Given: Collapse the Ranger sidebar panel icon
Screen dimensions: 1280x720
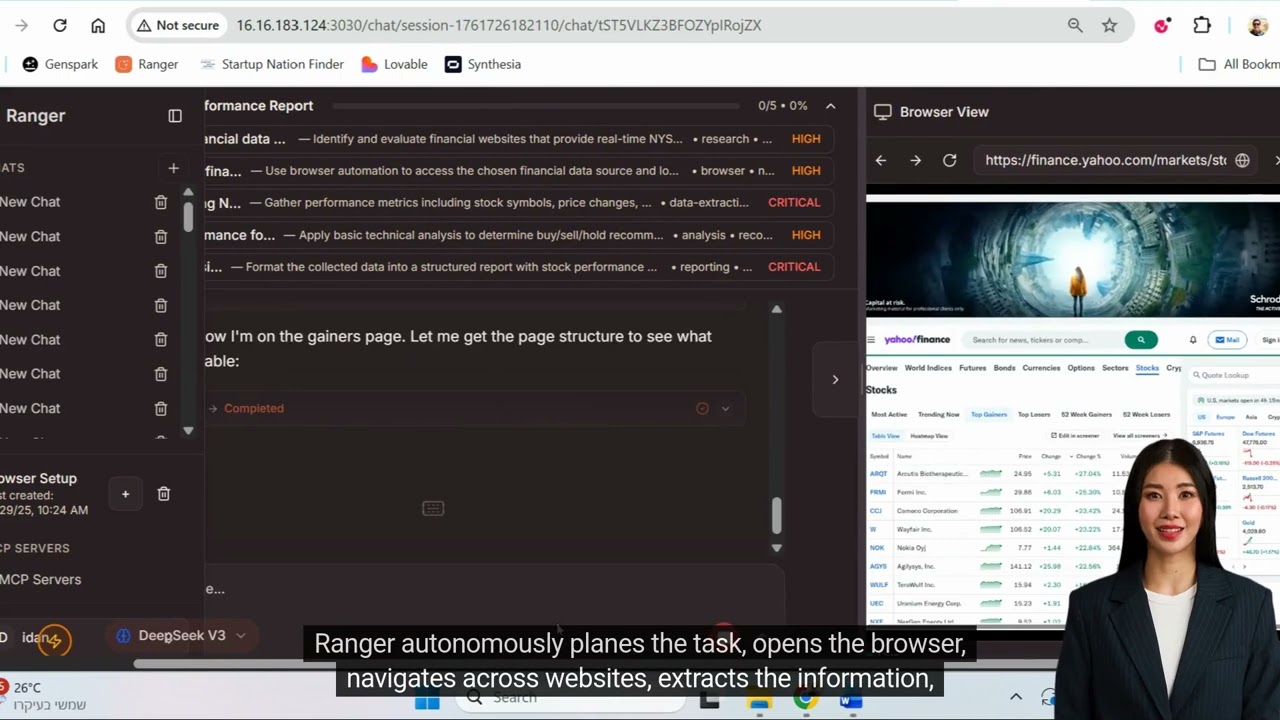Looking at the screenshot, I should click(x=175, y=116).
